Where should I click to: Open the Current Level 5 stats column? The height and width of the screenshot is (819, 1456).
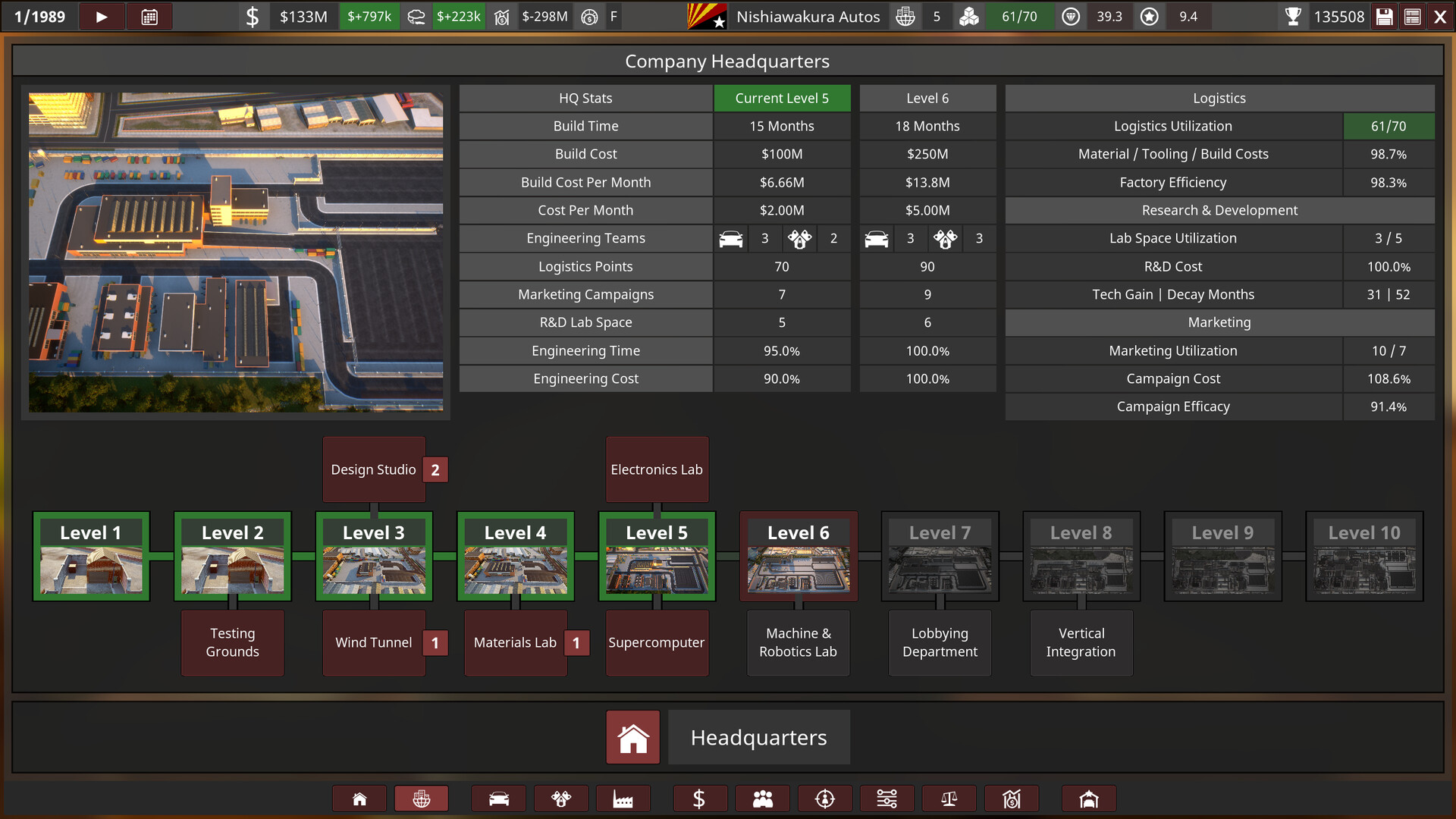point(782,98)
